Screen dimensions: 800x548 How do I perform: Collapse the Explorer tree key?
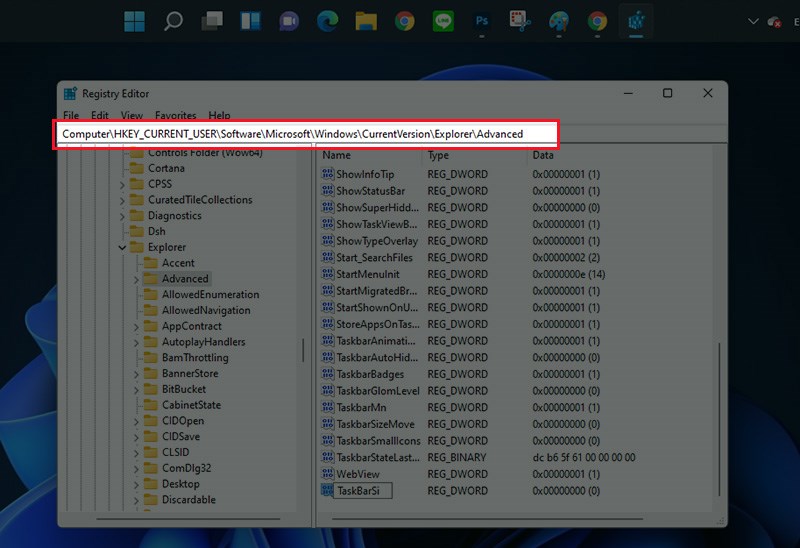point(123,247)
